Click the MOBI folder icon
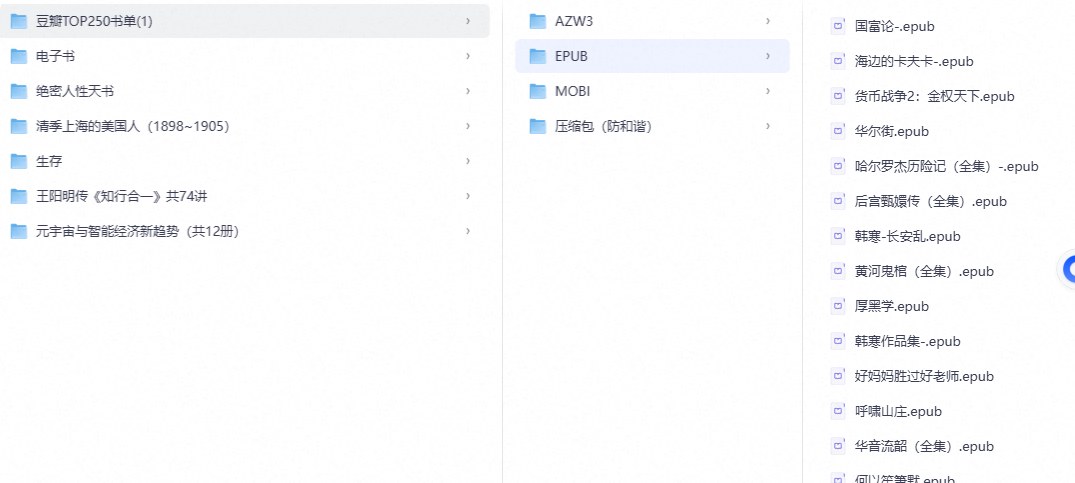Screen dimensions: 1075x483 click(538, 91)
